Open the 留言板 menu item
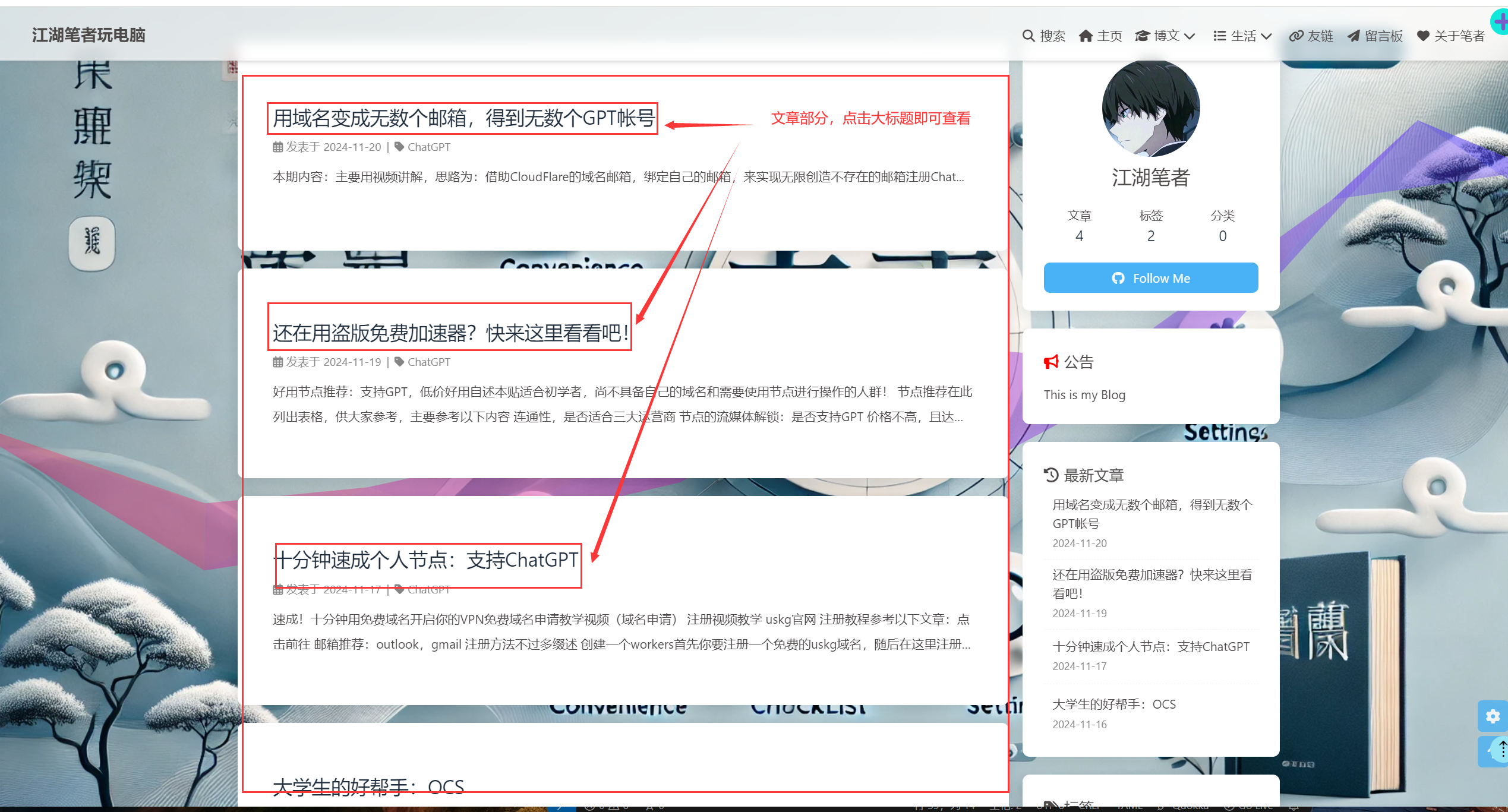The image size is (1508, 812). 1383,36
